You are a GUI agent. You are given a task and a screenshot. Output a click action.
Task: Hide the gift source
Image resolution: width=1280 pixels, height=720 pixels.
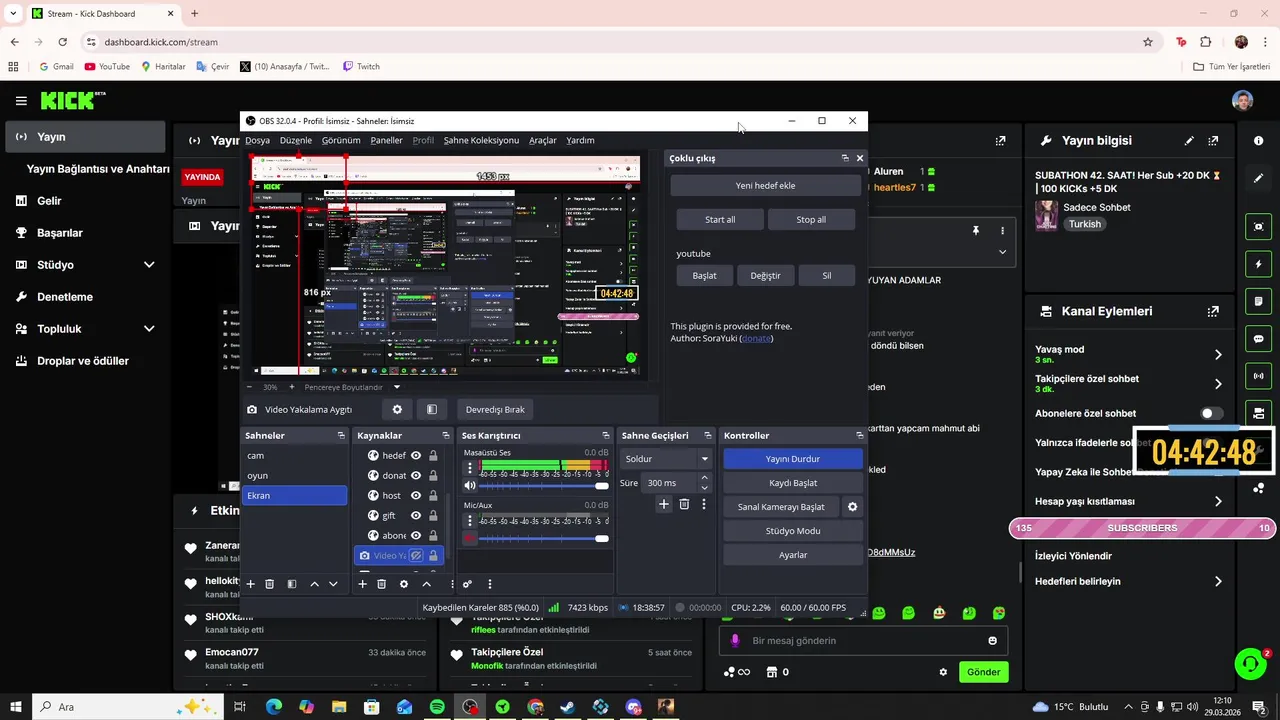coord(416,516)
